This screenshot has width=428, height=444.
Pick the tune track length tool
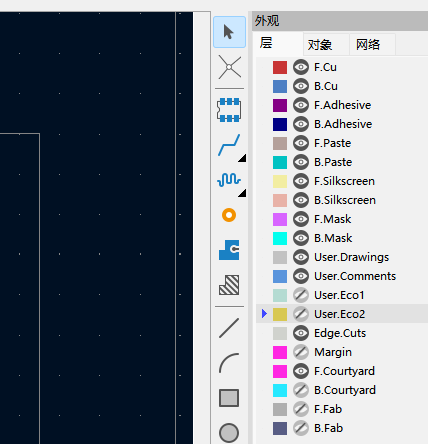[x=229, y=180]
